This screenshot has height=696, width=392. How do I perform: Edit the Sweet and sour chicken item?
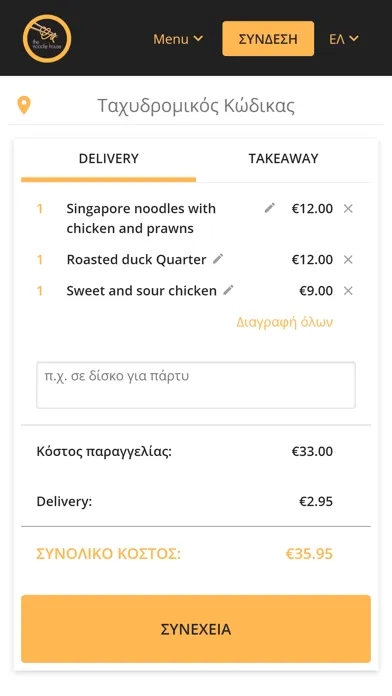228,290
